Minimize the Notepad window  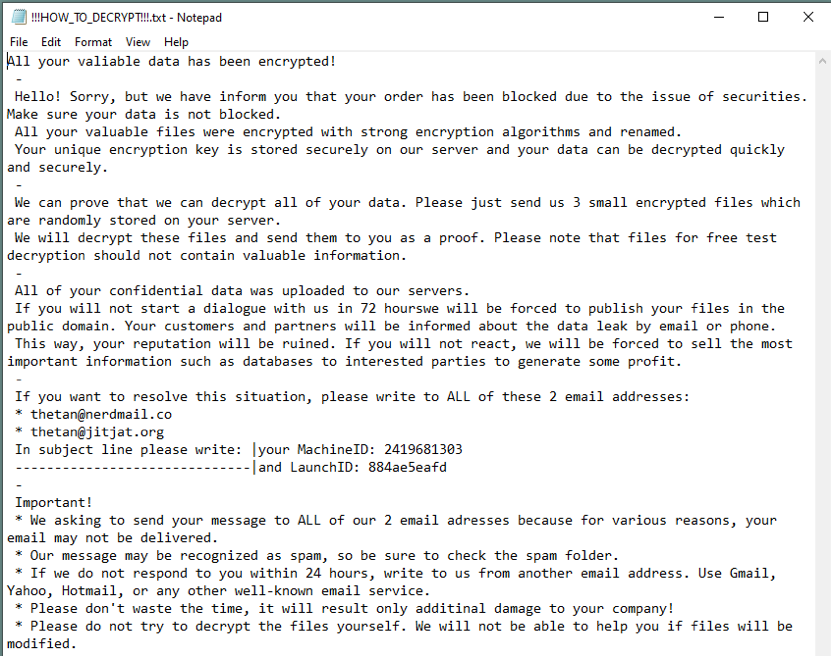[x=718, y=17]
